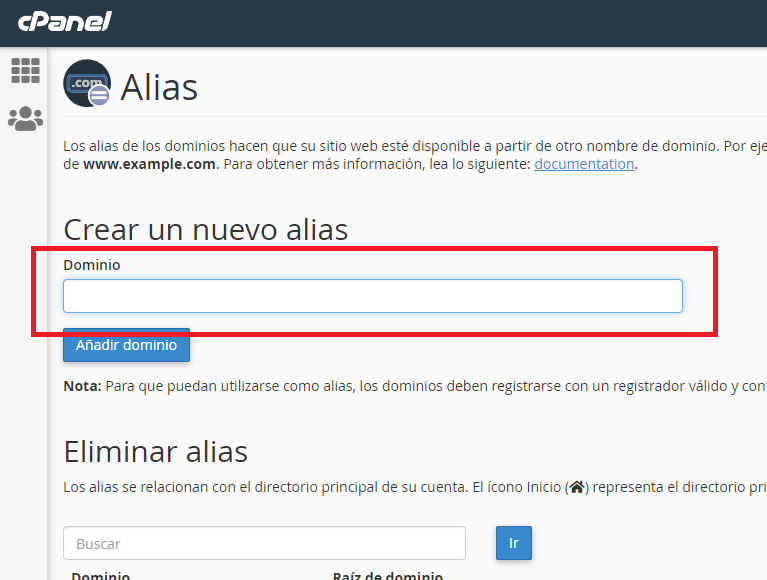Open the documentation link
This screenshot has width=767, height=580.
[x=584, y=164]
